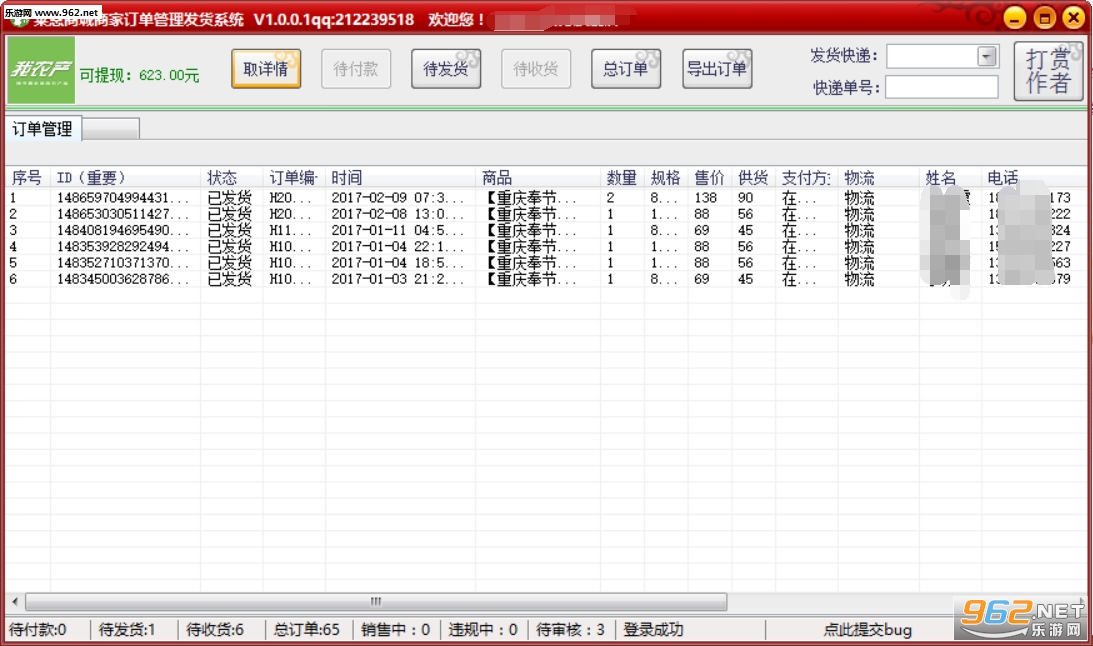Click the 违规中：0 status entry
The height and width of the screenshot is (646, 1093).
point(483,630)
